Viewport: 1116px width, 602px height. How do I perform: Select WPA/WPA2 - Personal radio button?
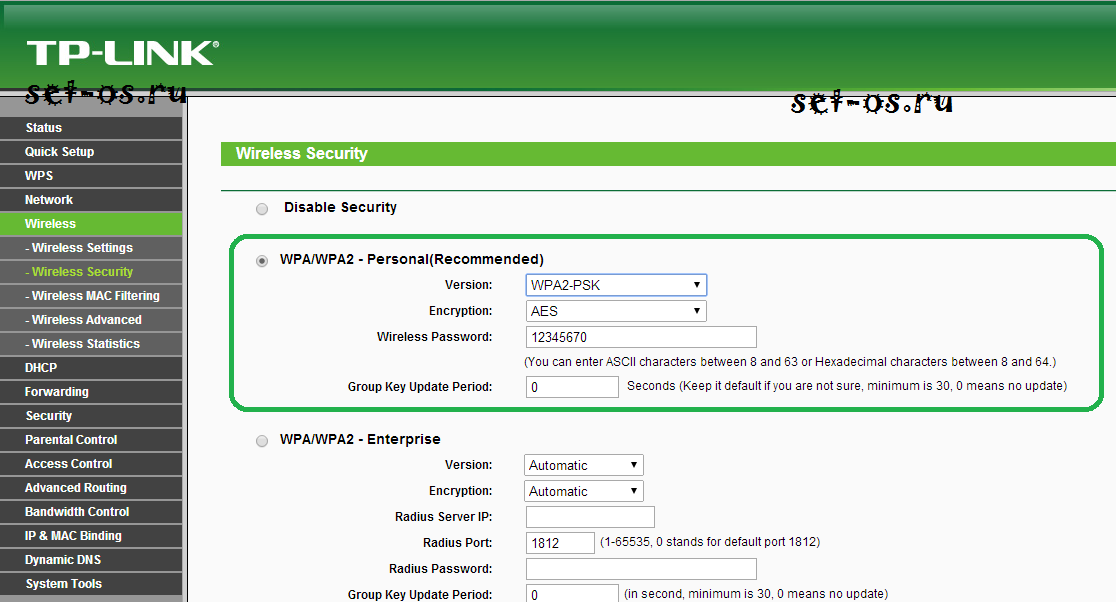(262, 260)
